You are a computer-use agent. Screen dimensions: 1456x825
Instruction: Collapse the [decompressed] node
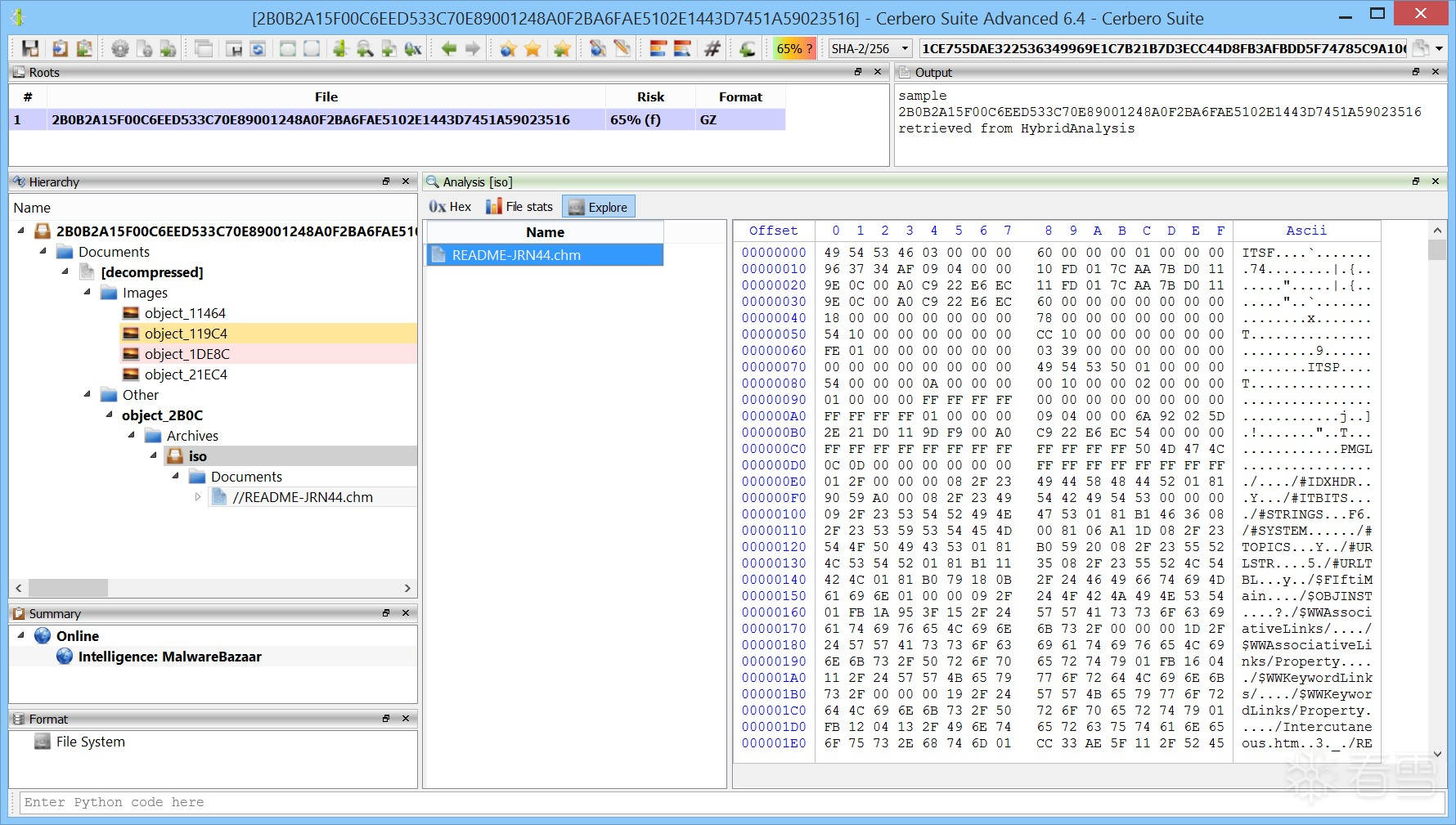[x=65, y=272]
